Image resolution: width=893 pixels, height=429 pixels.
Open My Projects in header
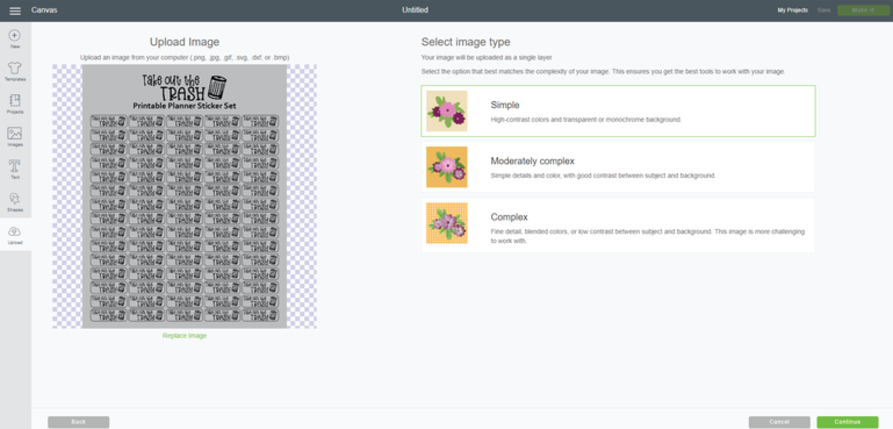pos(793,10)
